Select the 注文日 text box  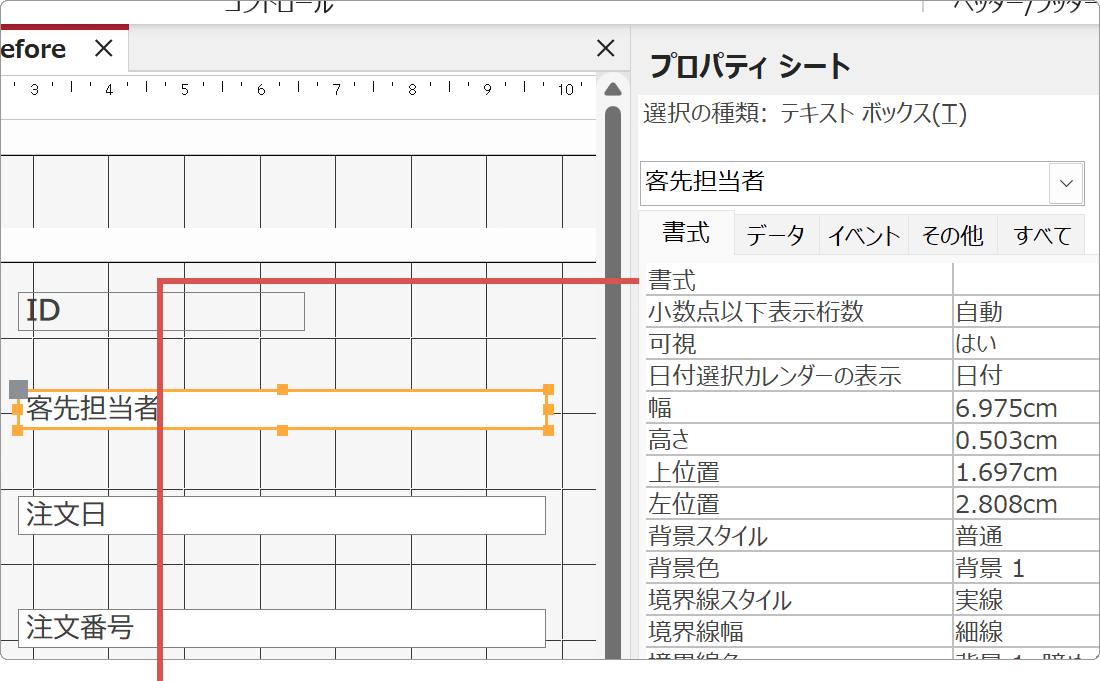(x=280, y=515)
